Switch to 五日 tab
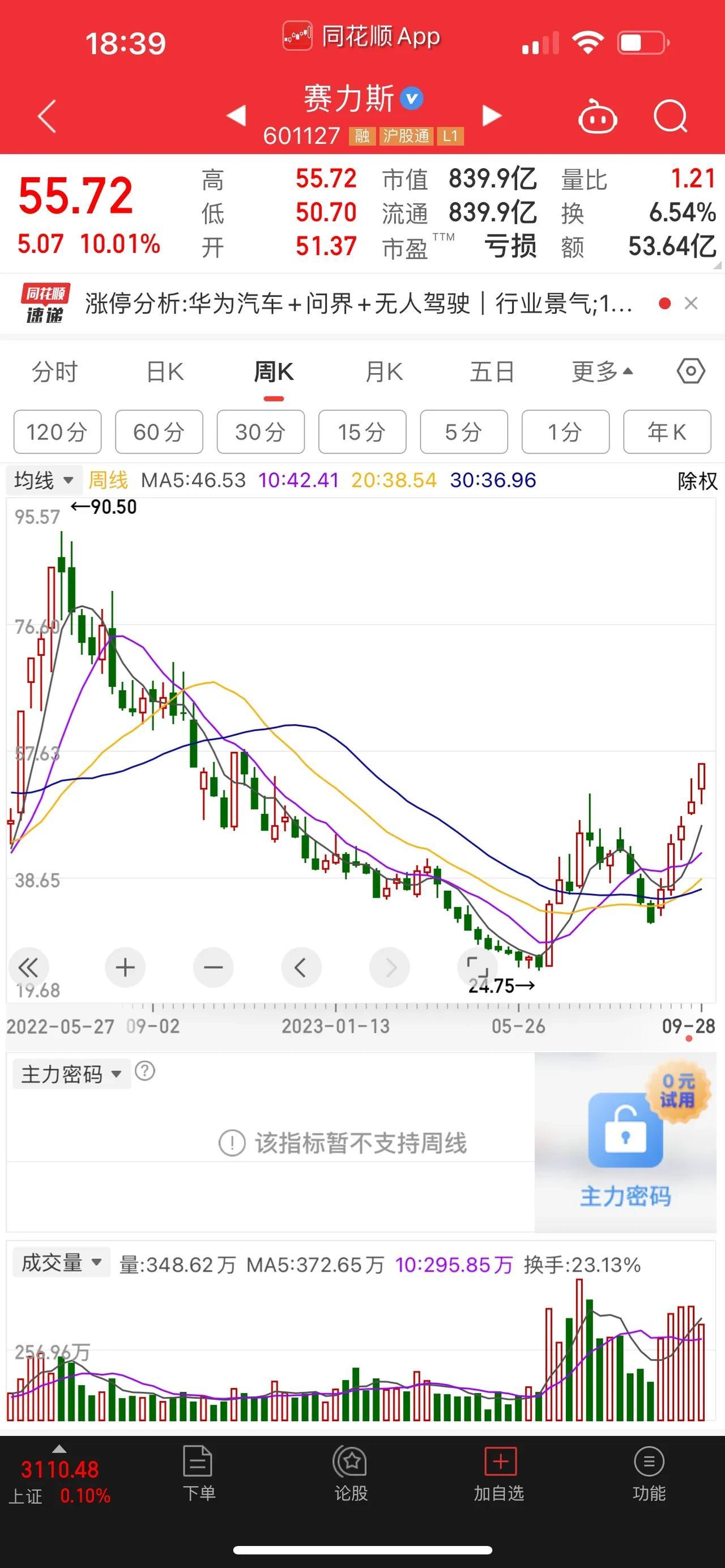Image resolution: width=725 pixels, height=1568 pixels. 492,371
